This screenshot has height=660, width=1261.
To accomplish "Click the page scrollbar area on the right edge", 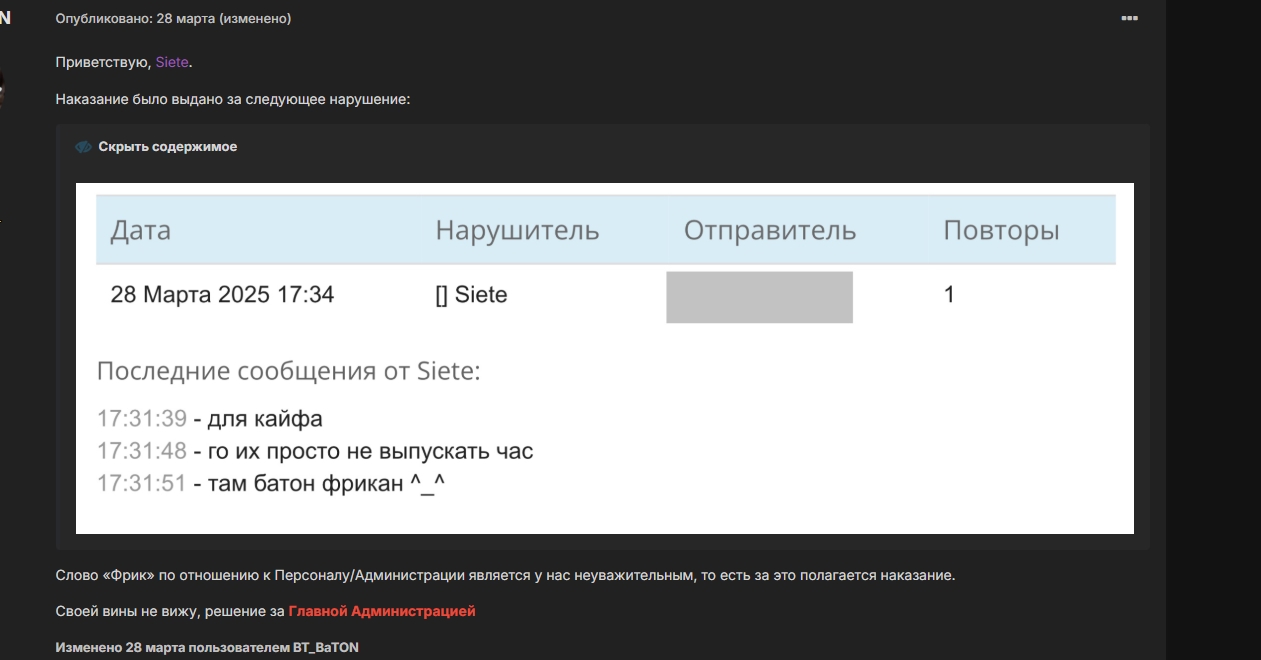I will [x=1254, y=330].
